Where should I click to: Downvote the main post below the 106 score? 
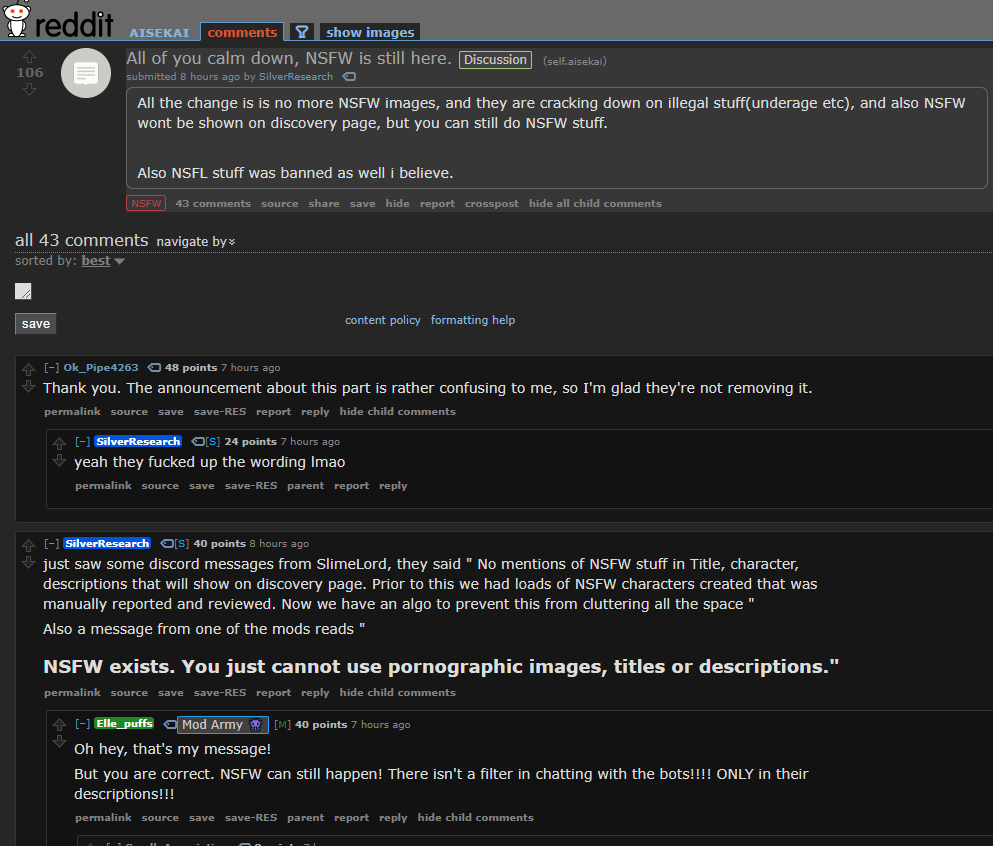tap(29, 89)
